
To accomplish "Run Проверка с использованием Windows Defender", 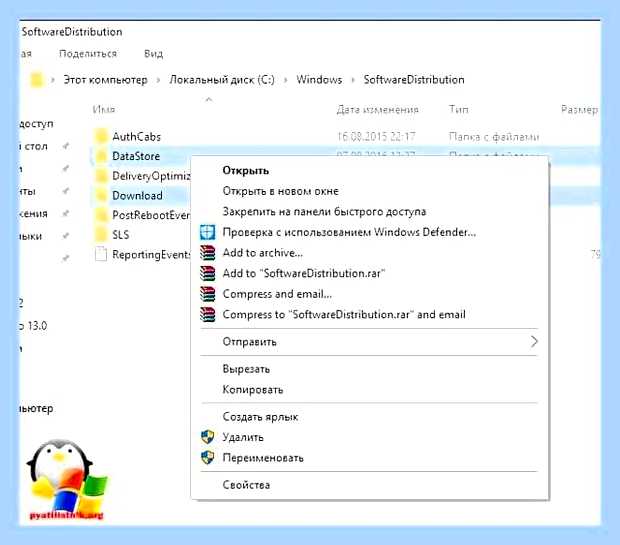I will point(349,232).
